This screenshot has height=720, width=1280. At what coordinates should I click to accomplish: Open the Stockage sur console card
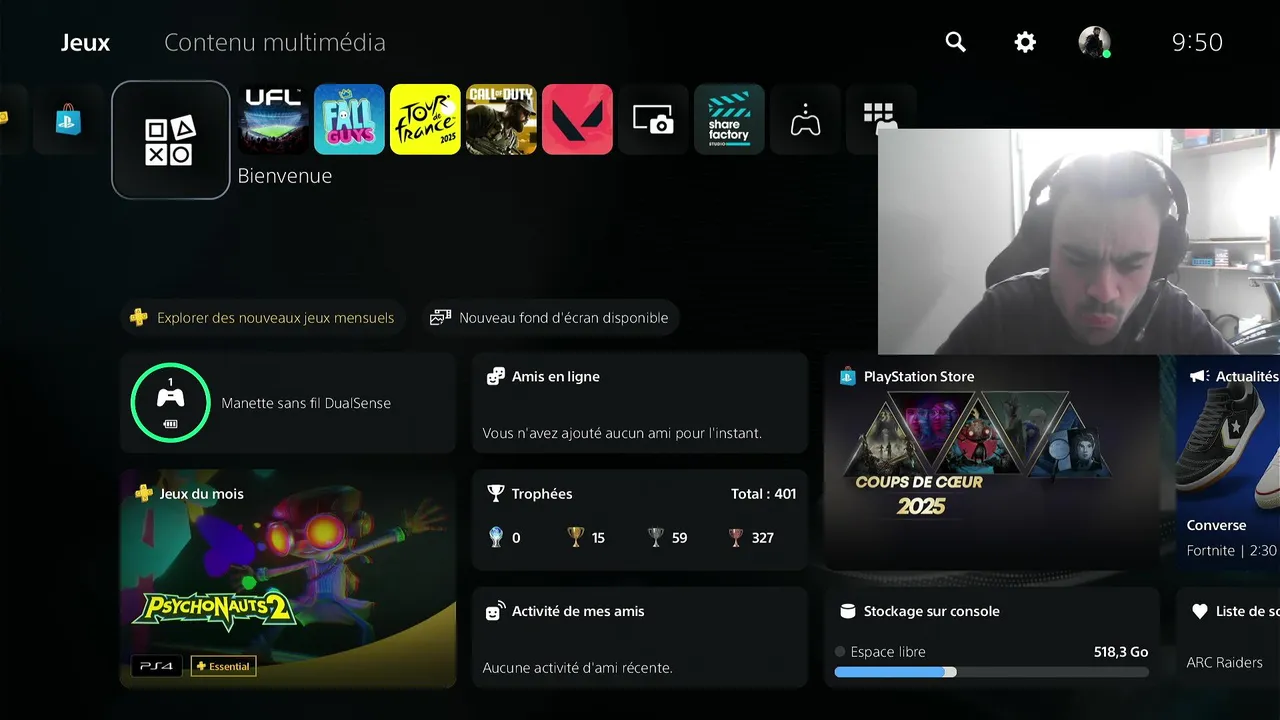coord(992,637)
